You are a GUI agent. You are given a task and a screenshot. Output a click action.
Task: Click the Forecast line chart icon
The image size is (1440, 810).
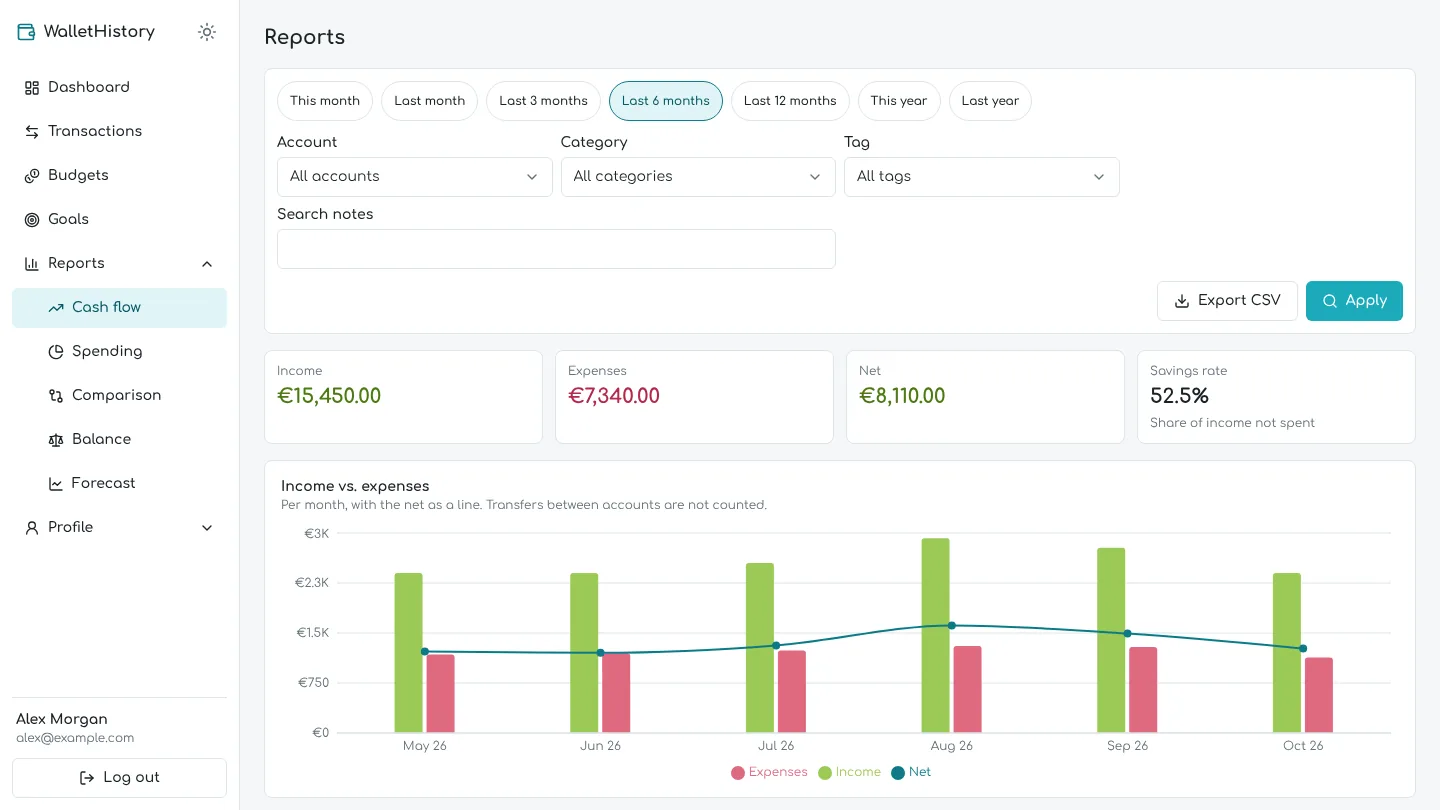coord(56,484)
